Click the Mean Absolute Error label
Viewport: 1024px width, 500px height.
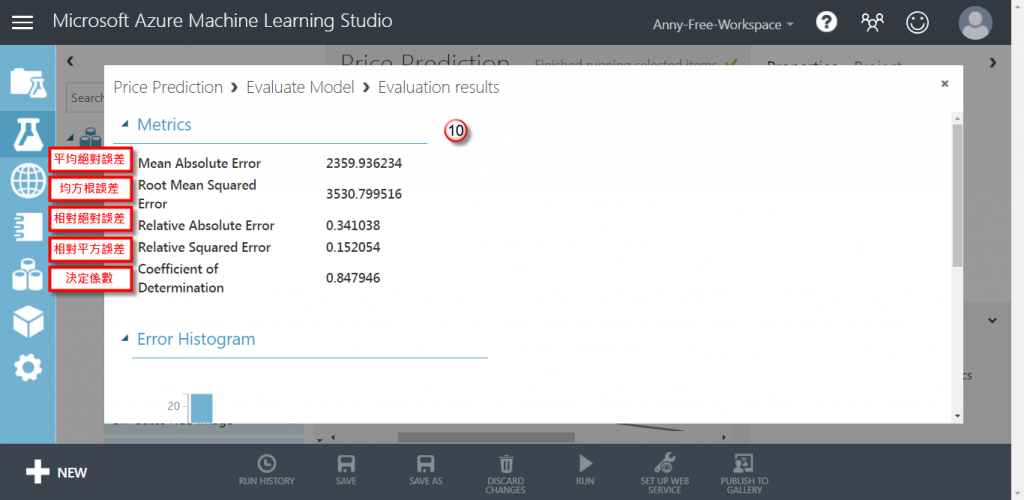pos(199,163)
